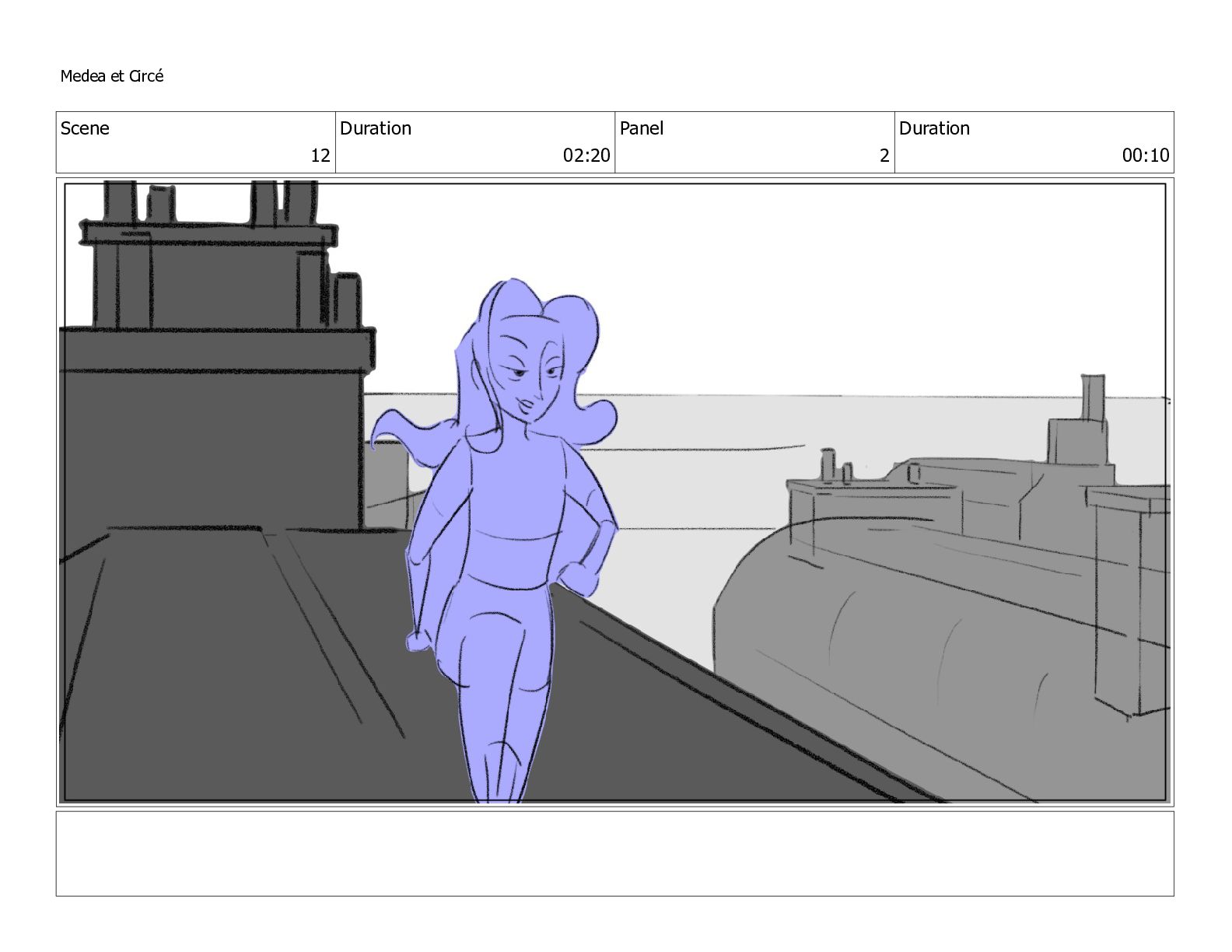Click the 'Scene' header label

(85, 128)
